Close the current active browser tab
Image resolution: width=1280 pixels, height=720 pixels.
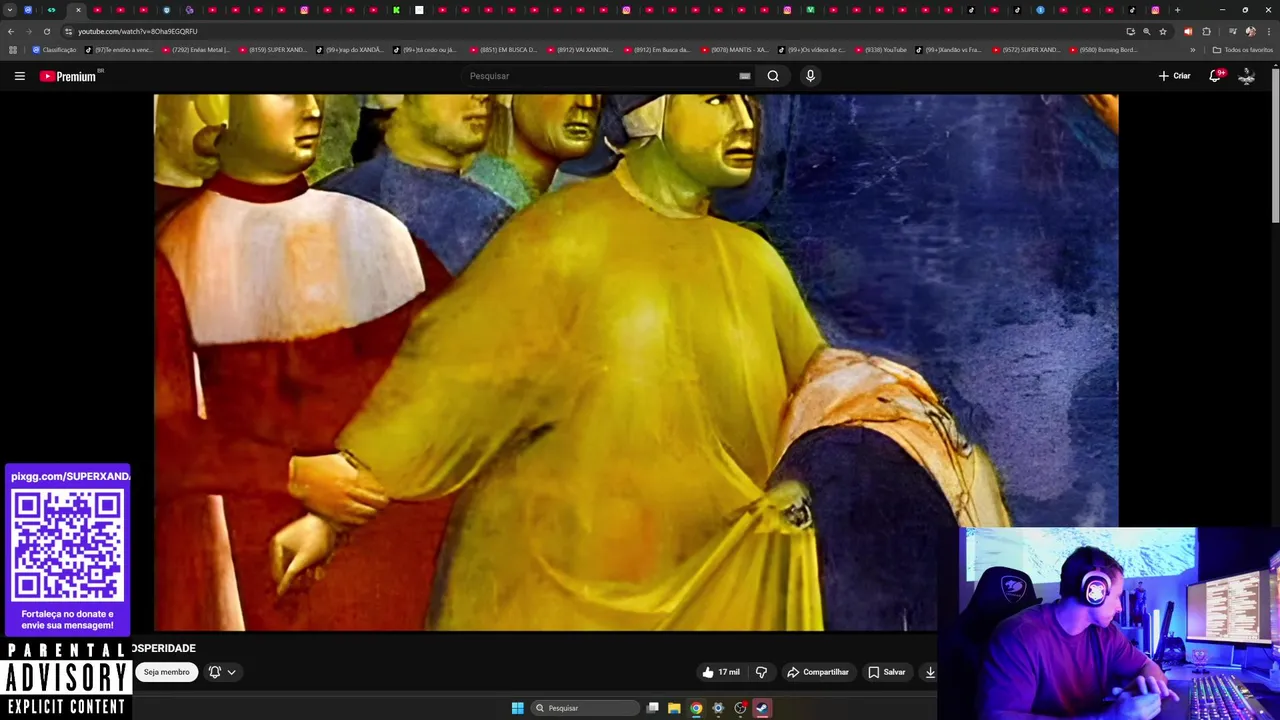78,10
